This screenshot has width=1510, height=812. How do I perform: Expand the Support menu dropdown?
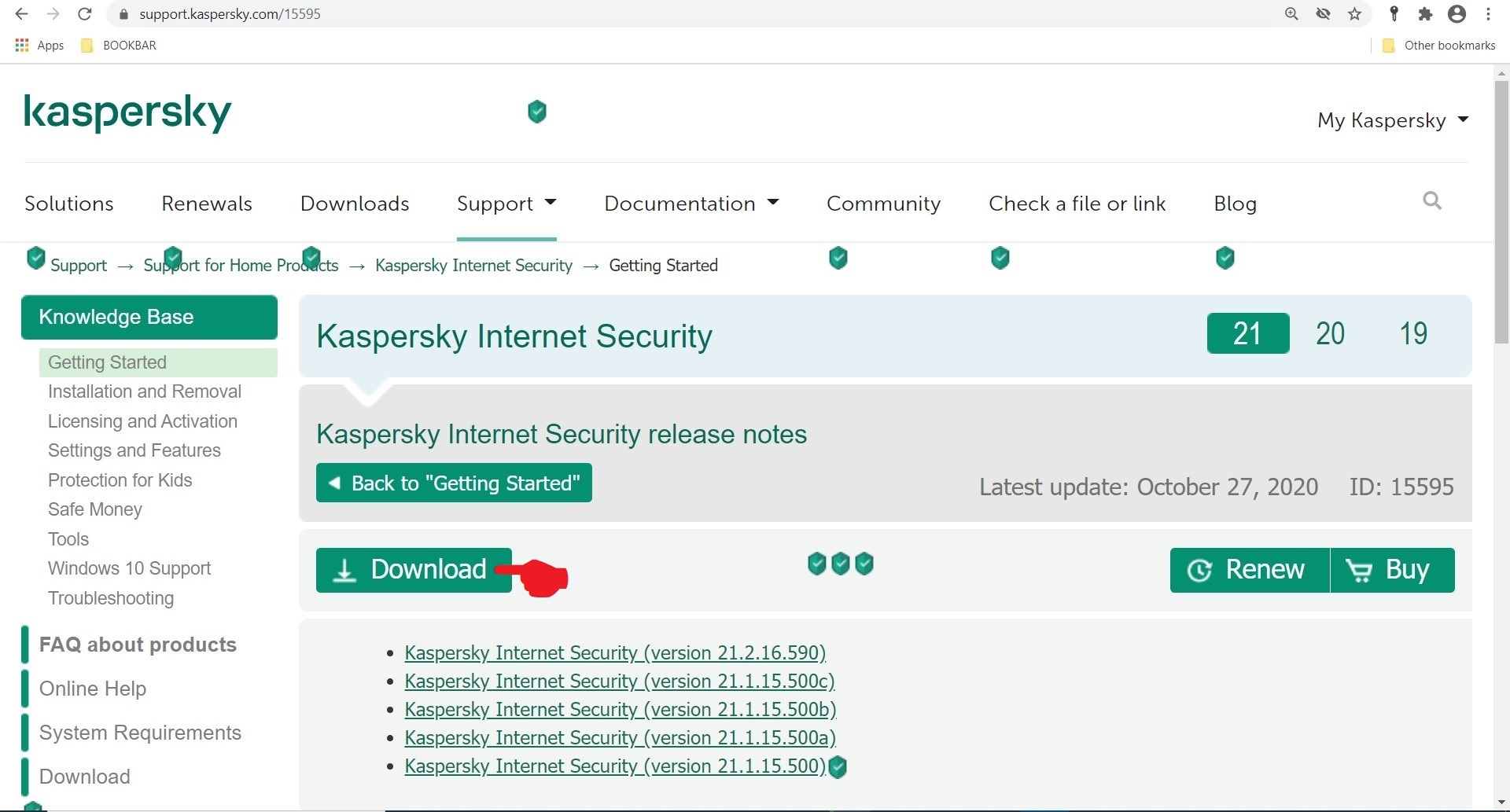tap(506, 204)
